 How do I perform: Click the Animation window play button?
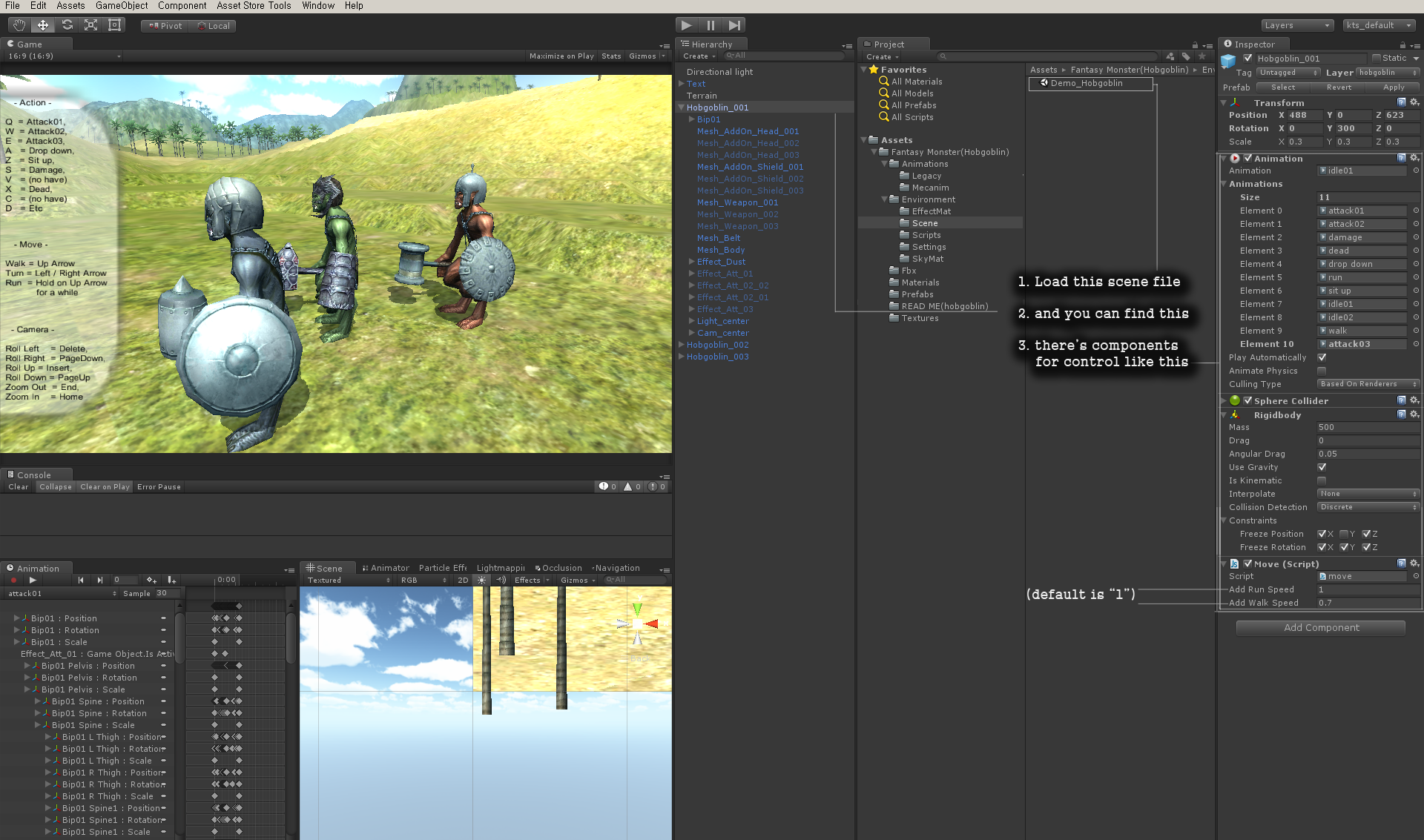[33, 581]
